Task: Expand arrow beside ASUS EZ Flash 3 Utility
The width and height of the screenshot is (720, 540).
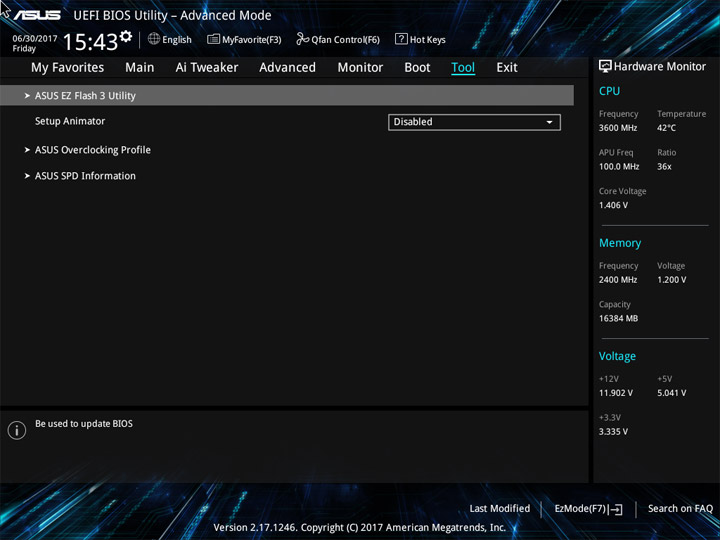Action: (27, 96)
